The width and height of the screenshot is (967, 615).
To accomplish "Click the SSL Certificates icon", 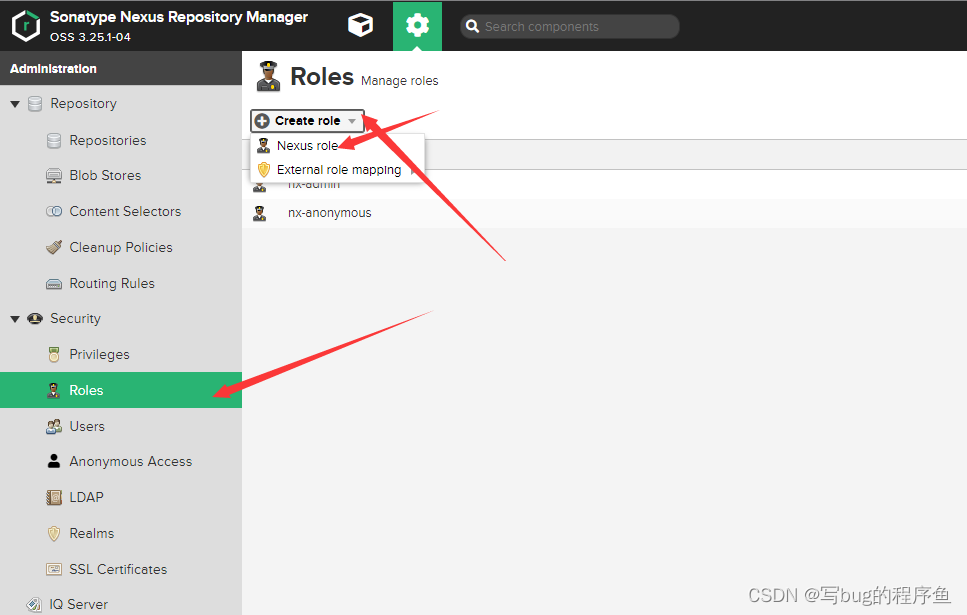I will [x=54, y=569].
